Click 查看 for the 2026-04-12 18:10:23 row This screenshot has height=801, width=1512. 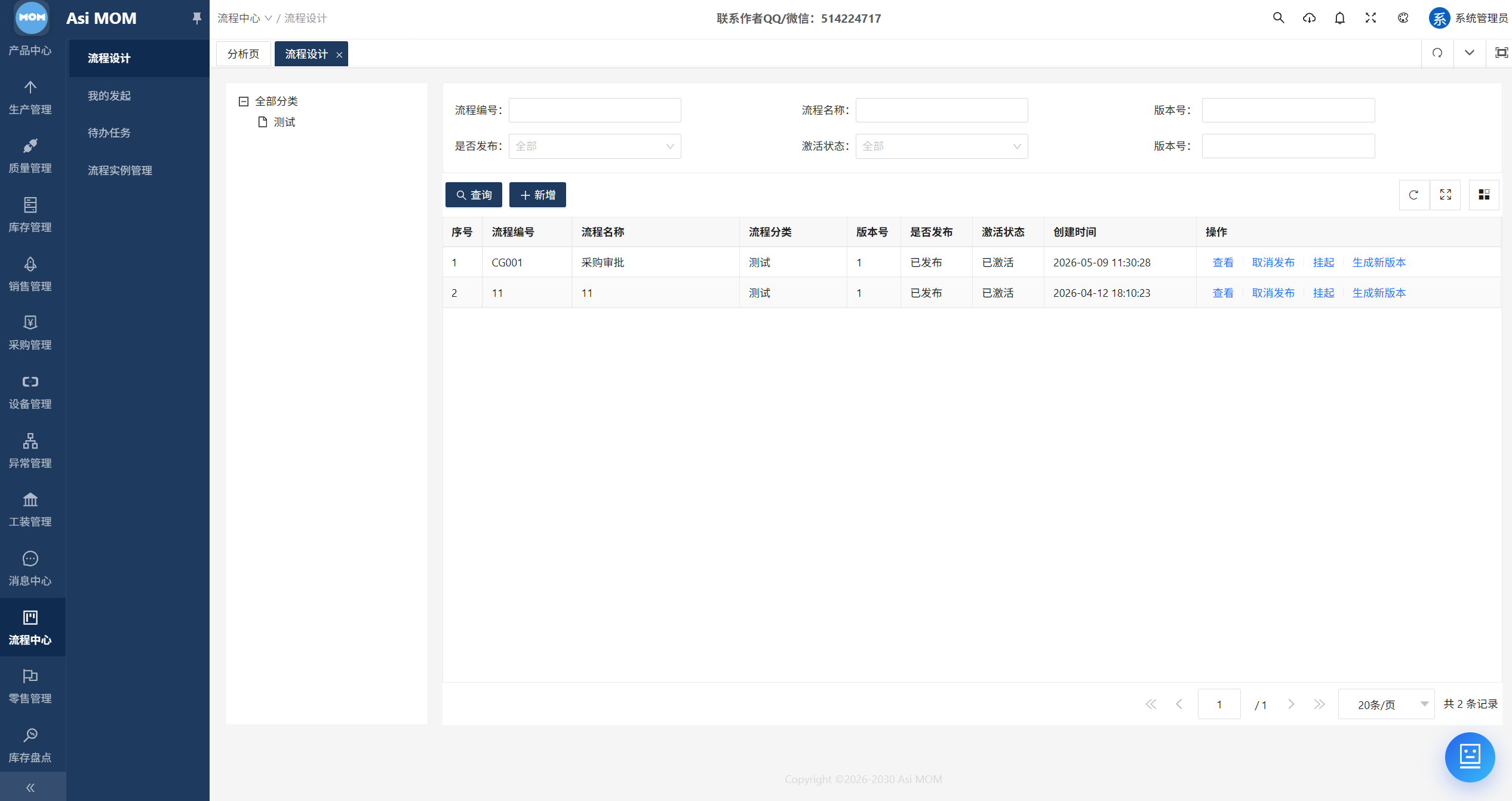pos(1223,293)
